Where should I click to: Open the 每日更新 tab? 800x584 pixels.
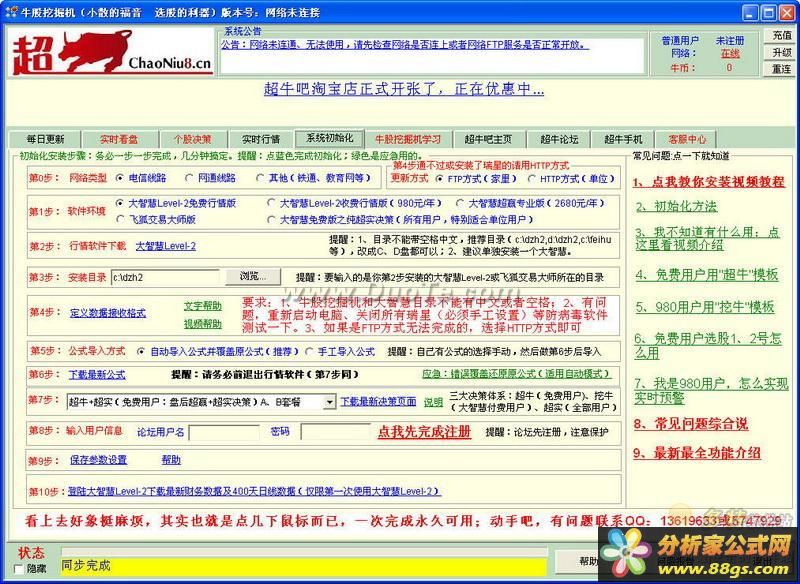click(x=45, y=139)
